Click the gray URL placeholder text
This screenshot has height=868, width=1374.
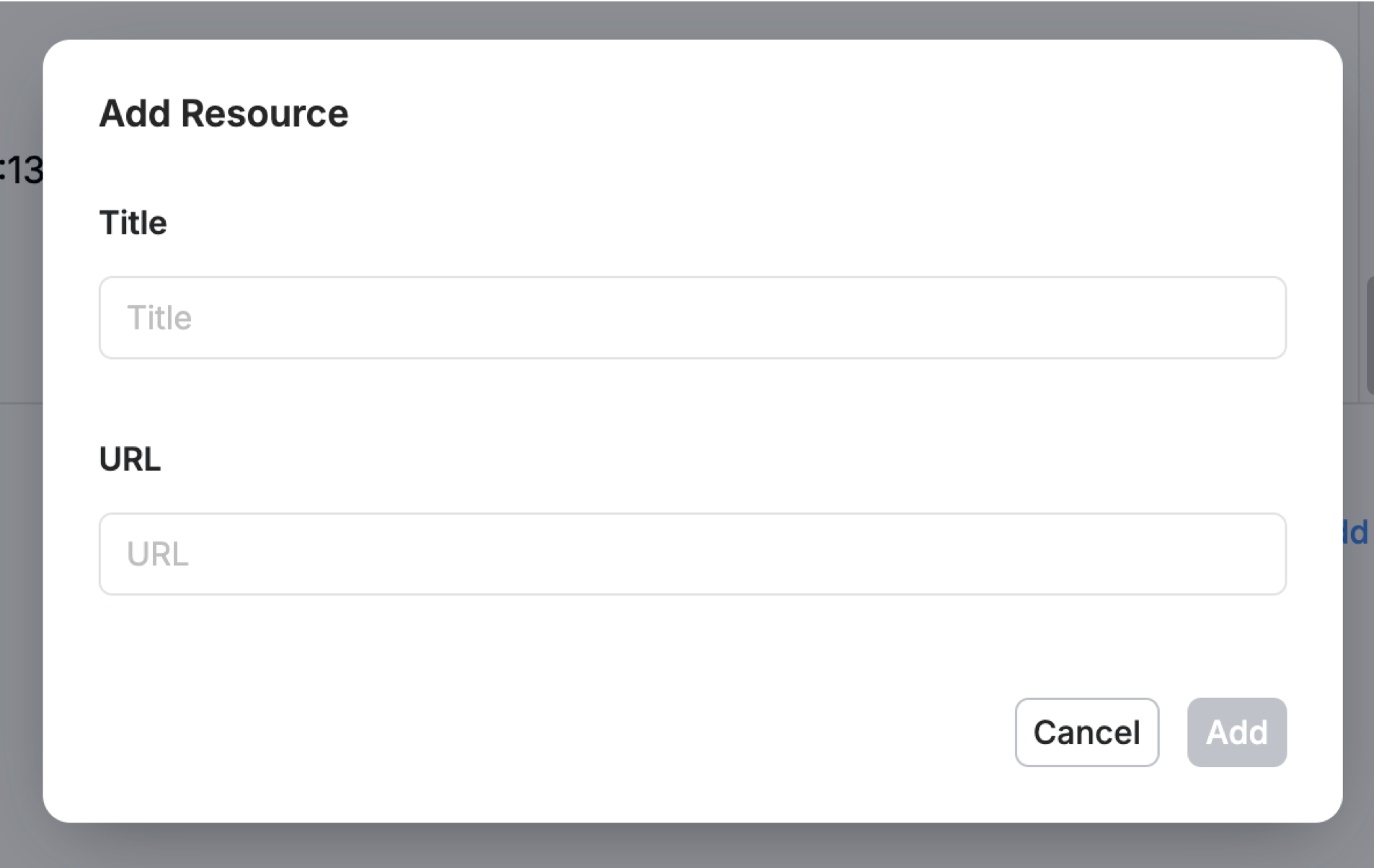coord(157,554)
